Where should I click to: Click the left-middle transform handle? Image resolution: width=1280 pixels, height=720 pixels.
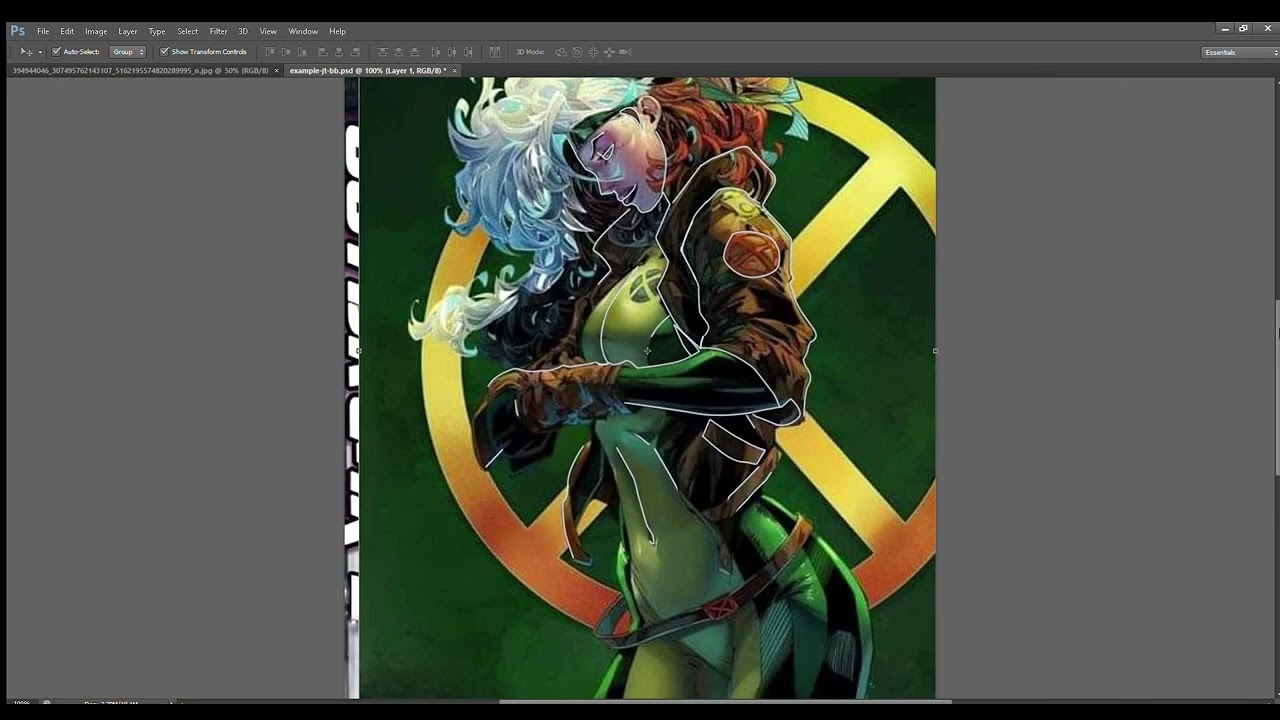[x=359, y=351]
